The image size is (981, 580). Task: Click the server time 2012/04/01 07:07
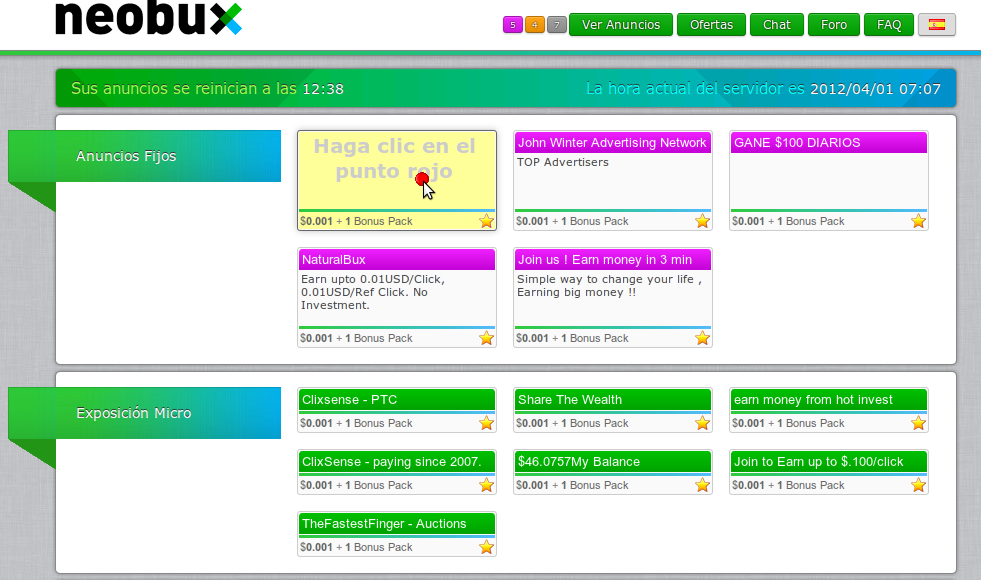tap(875, 89)
